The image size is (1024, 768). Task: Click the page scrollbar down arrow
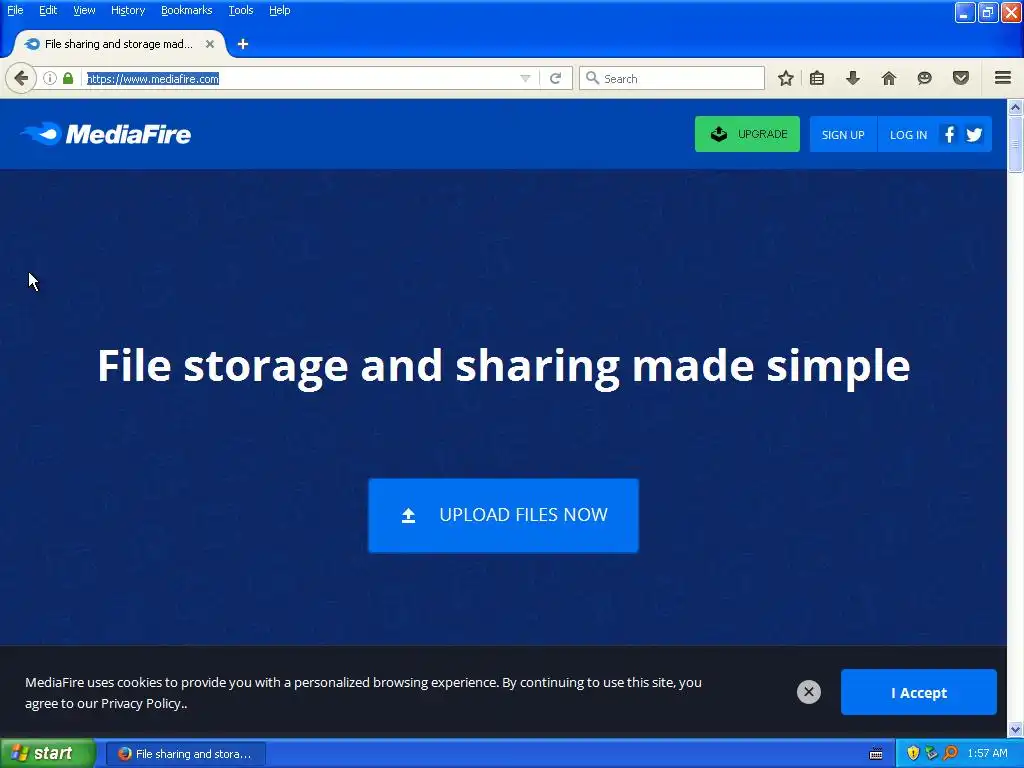click(x=1016, y=729)
